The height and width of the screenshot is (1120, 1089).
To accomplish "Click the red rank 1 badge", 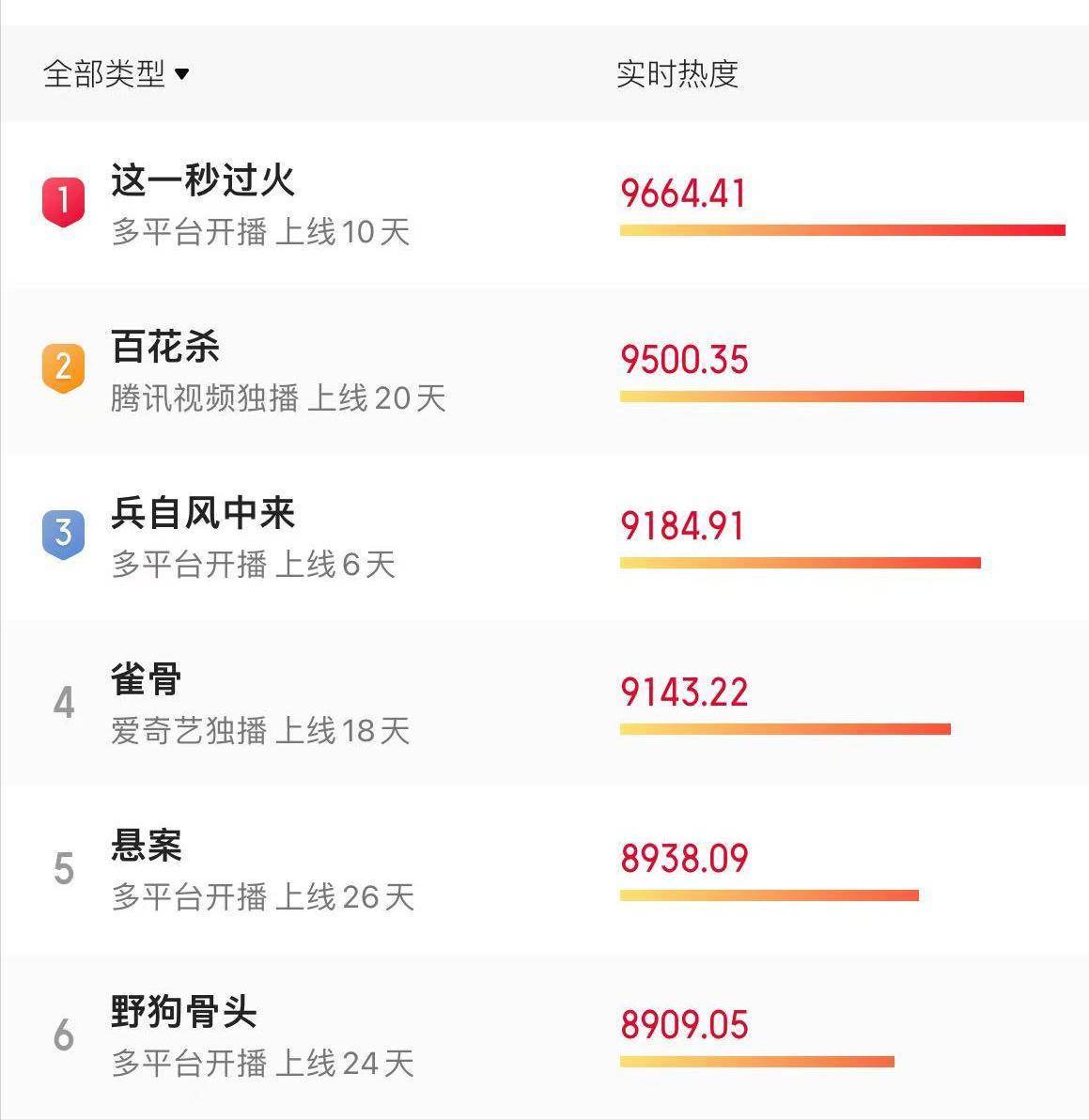I will 64,203.
